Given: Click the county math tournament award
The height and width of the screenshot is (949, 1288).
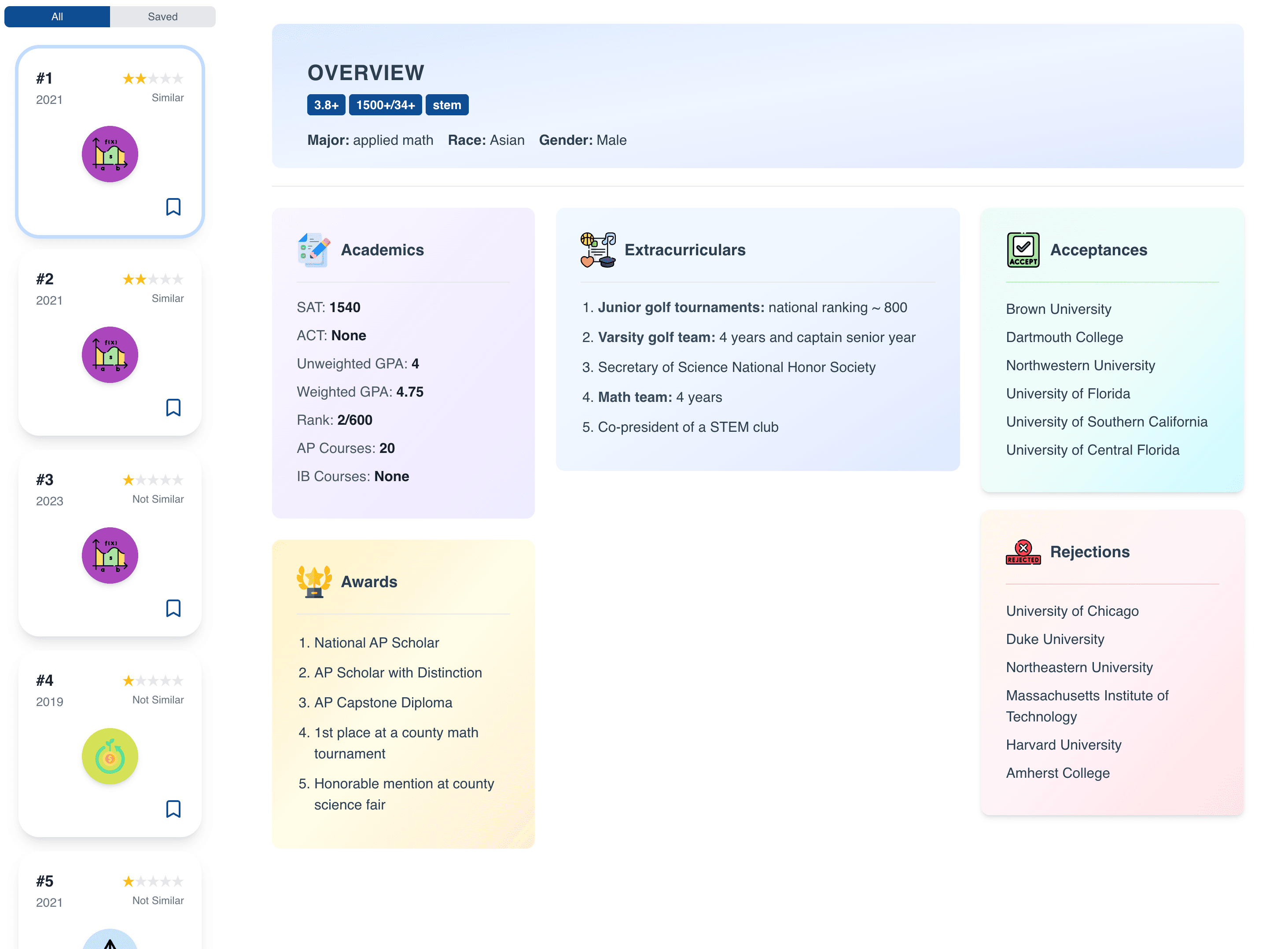Looking at the screenshot, I should (x=397, y=743).
